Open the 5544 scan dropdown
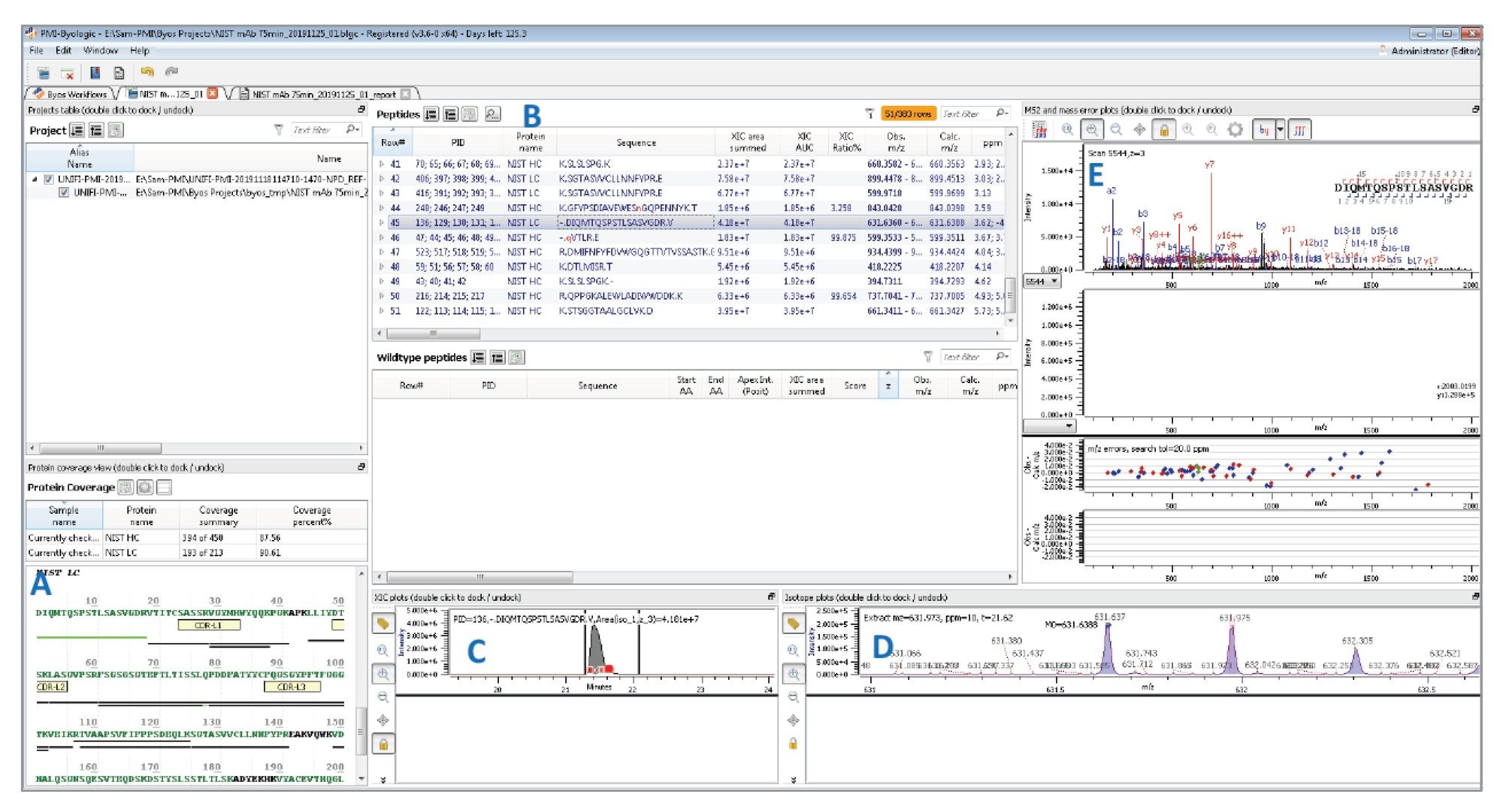 tap(1042, 282)
